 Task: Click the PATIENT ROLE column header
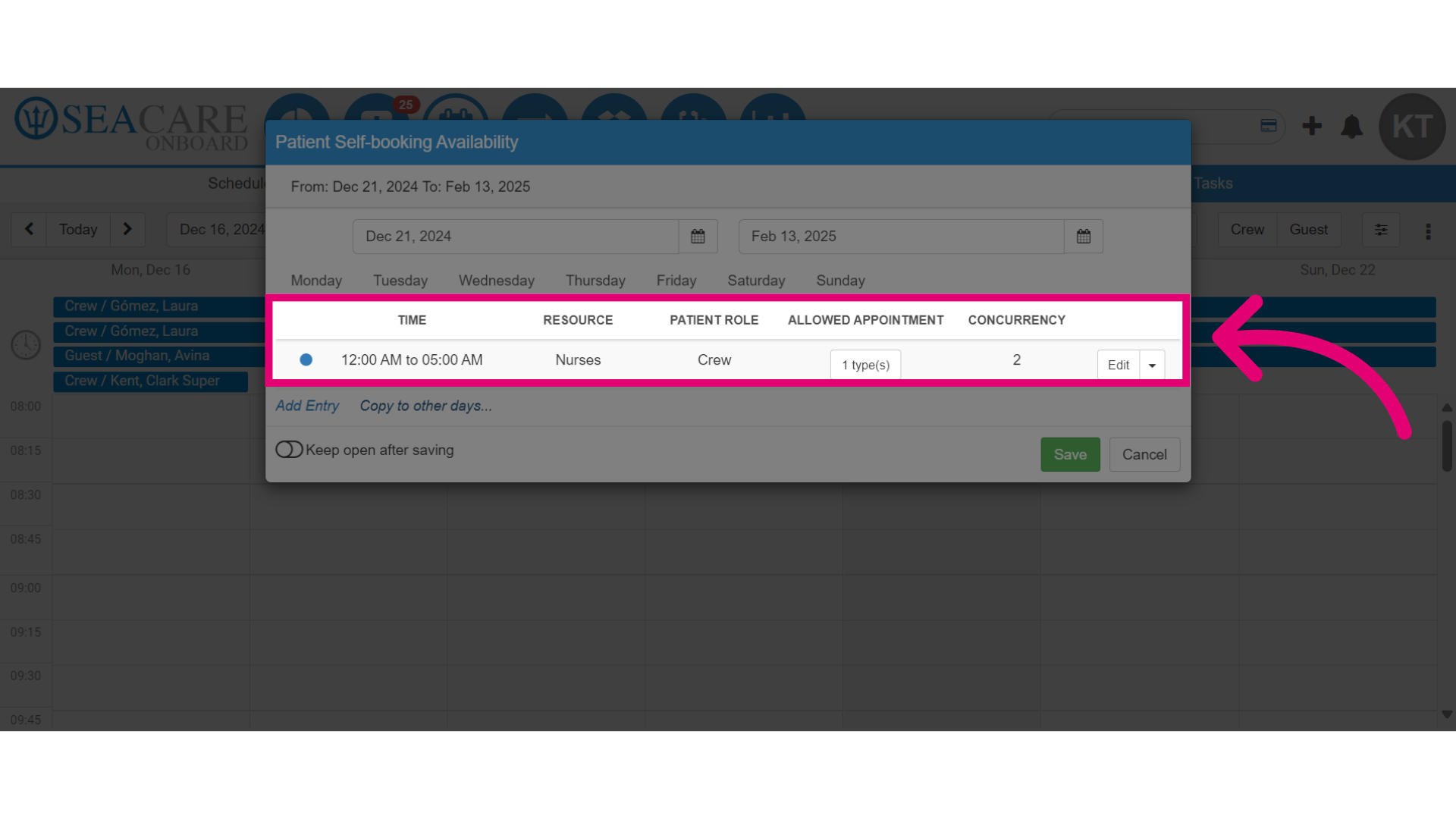(714, 320)
